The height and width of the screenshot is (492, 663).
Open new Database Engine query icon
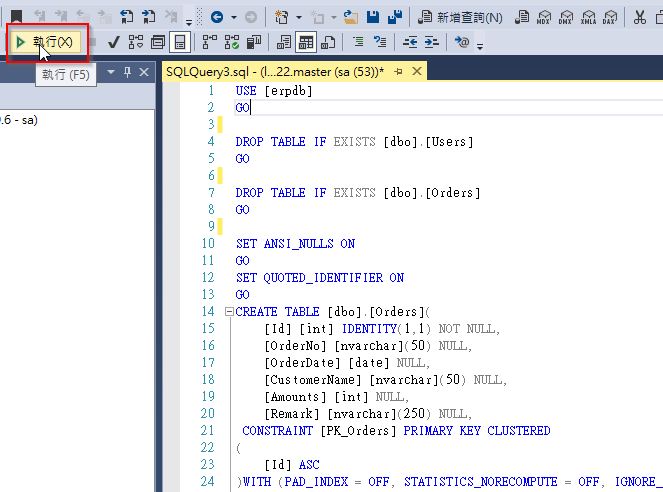click(x=522, y=17)
